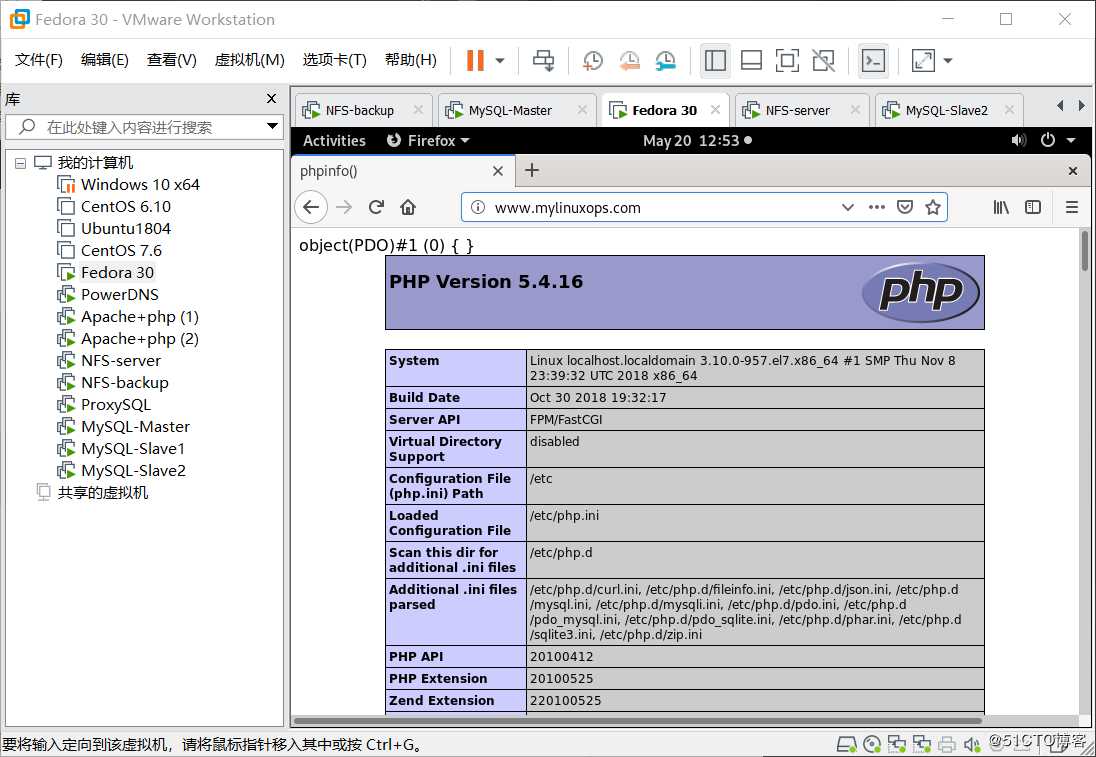The image size is (1096, 757).
Task: Click Activities in GNOME top bar
Action: point(334,140)
